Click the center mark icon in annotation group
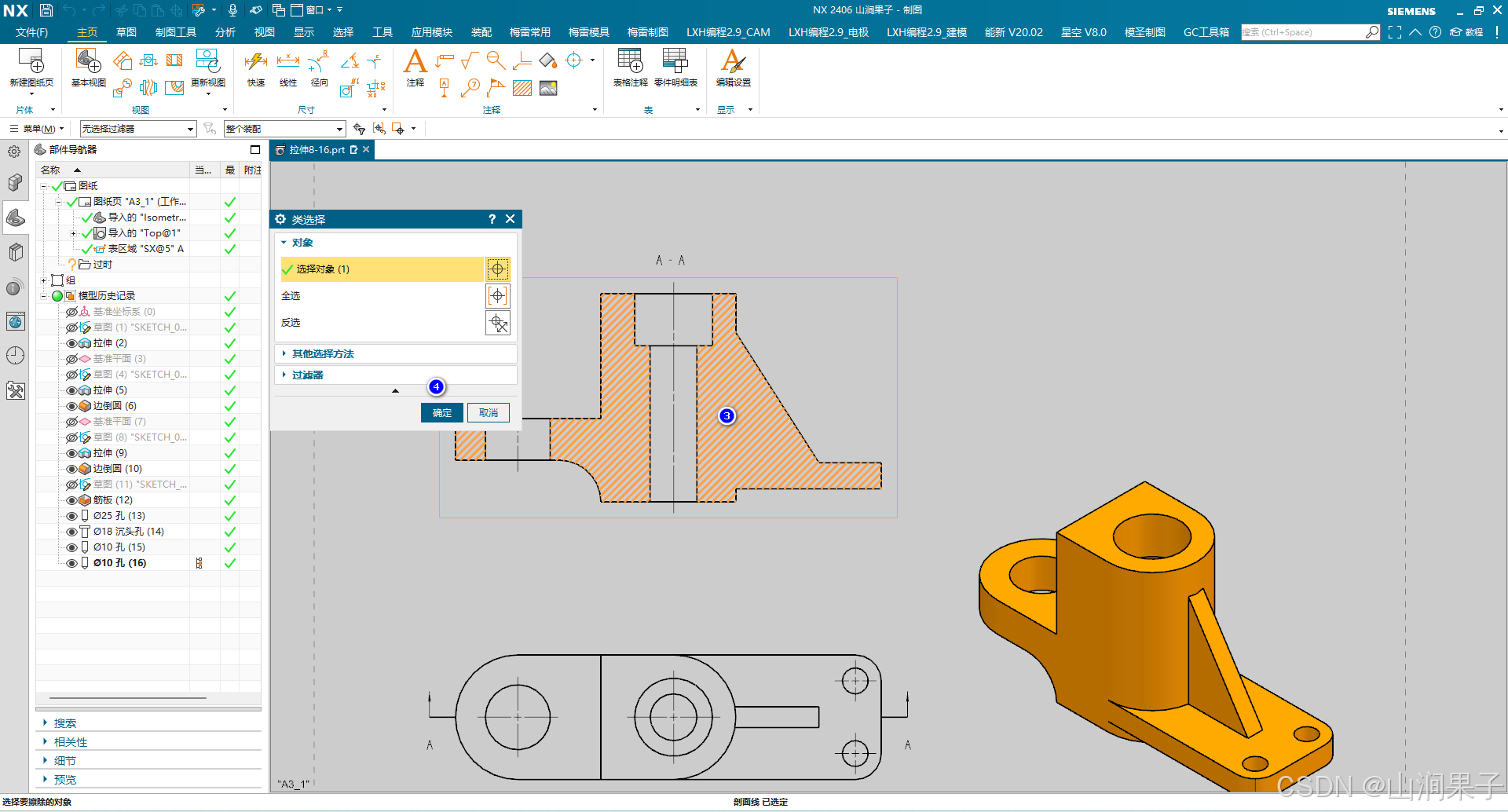The width and height of the screenshot is (1508, 812). (x=574, y=60)
